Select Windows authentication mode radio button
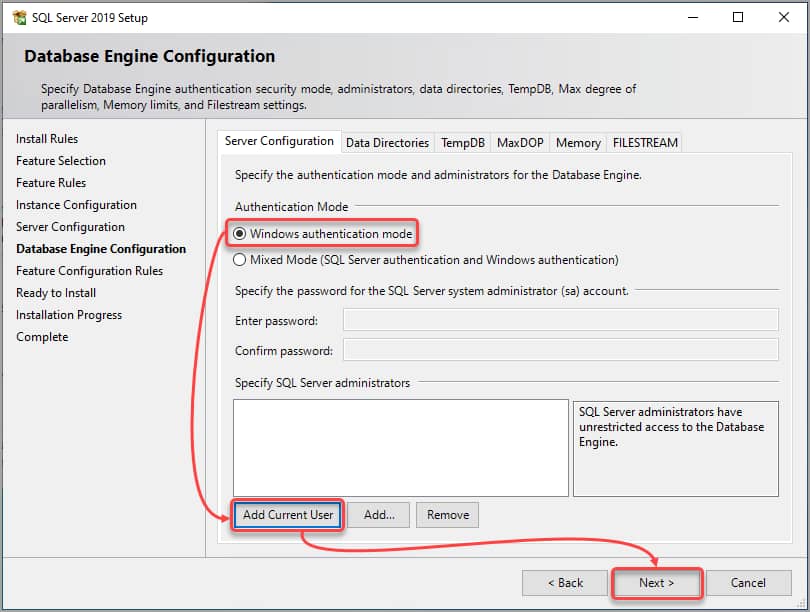810x612 pixels. pos(240,234)
